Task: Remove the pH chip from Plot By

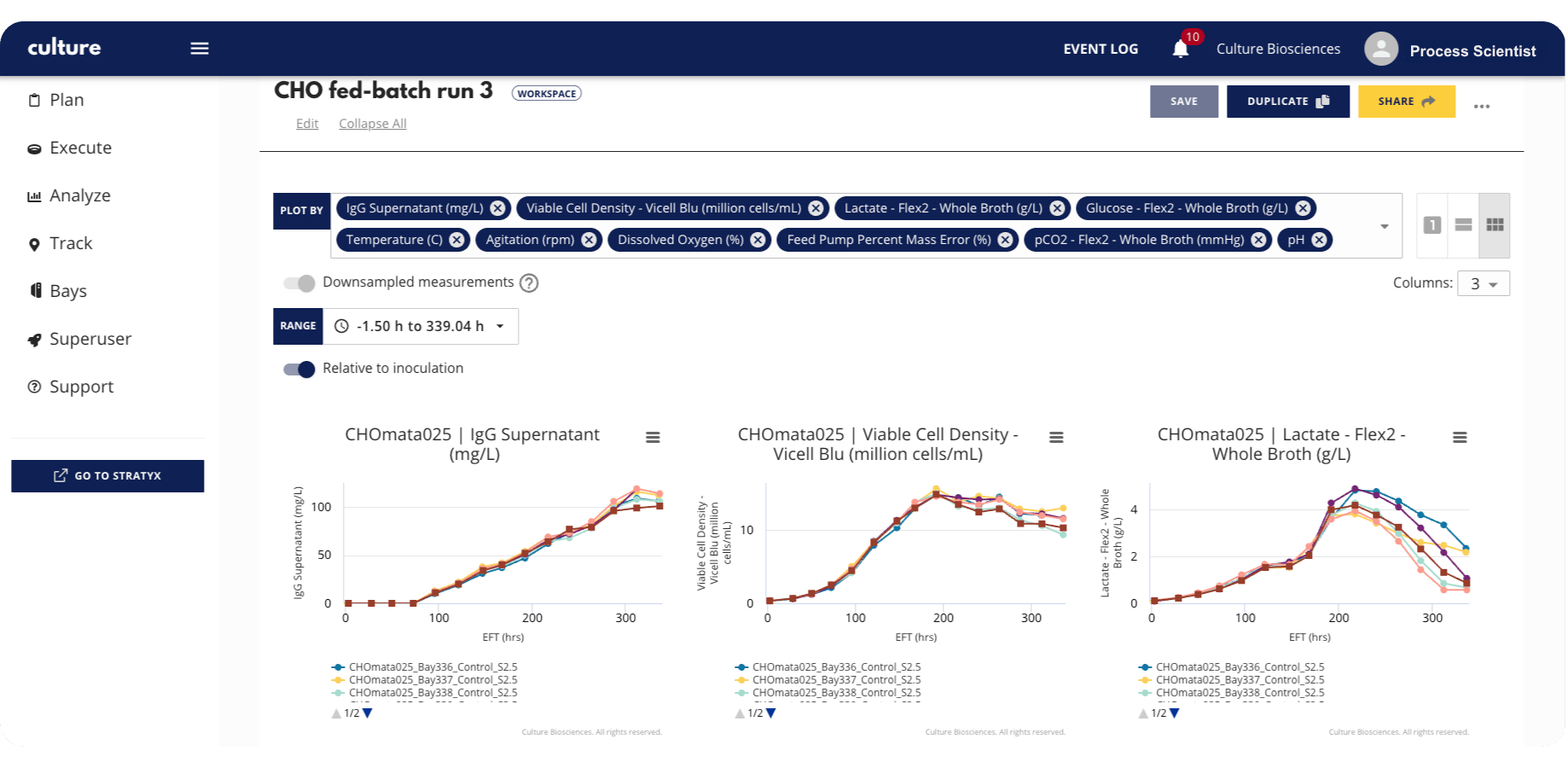Action: (x=1319, y=240)
